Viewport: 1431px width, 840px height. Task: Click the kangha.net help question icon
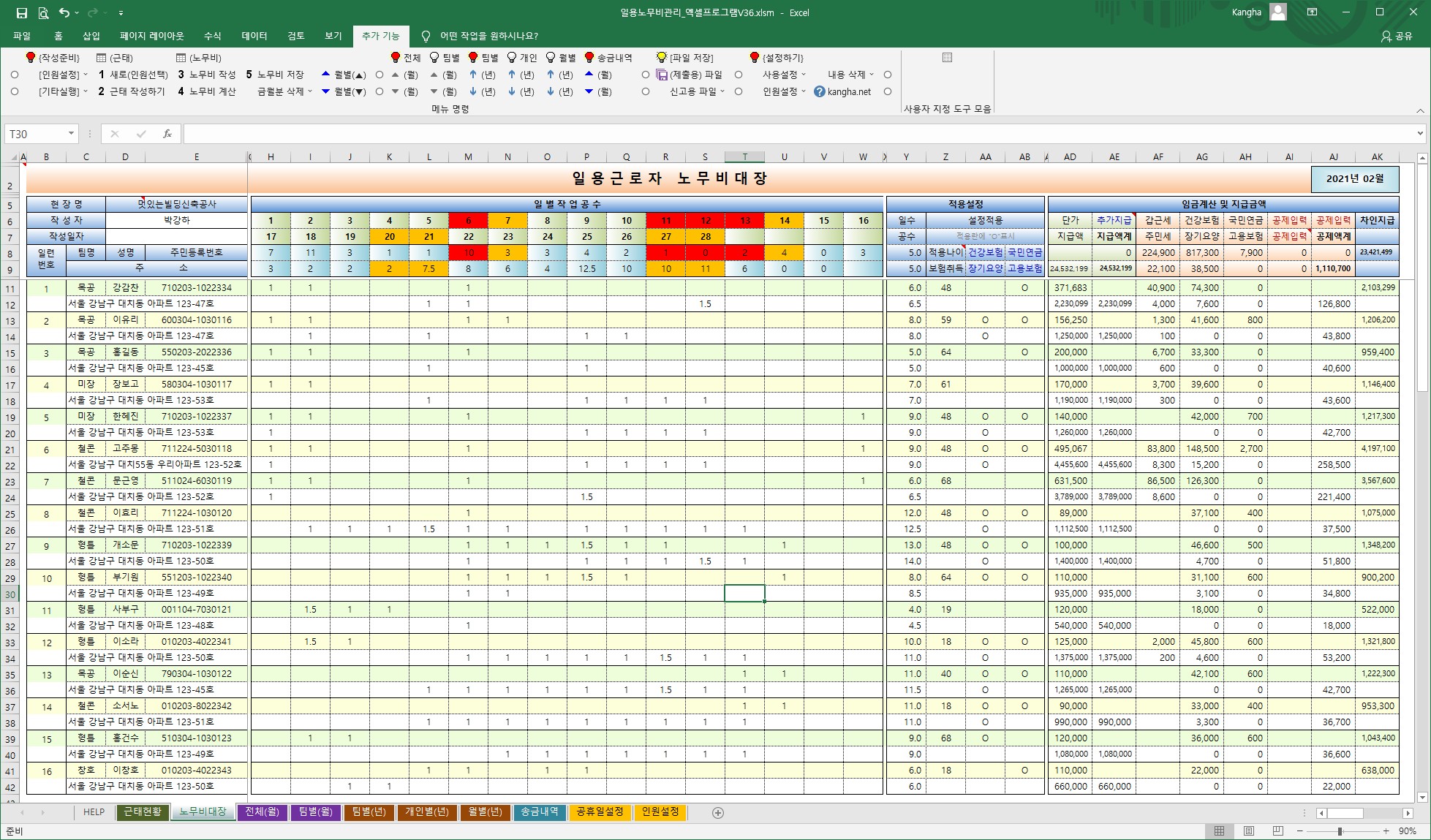[x=819, y=91]
